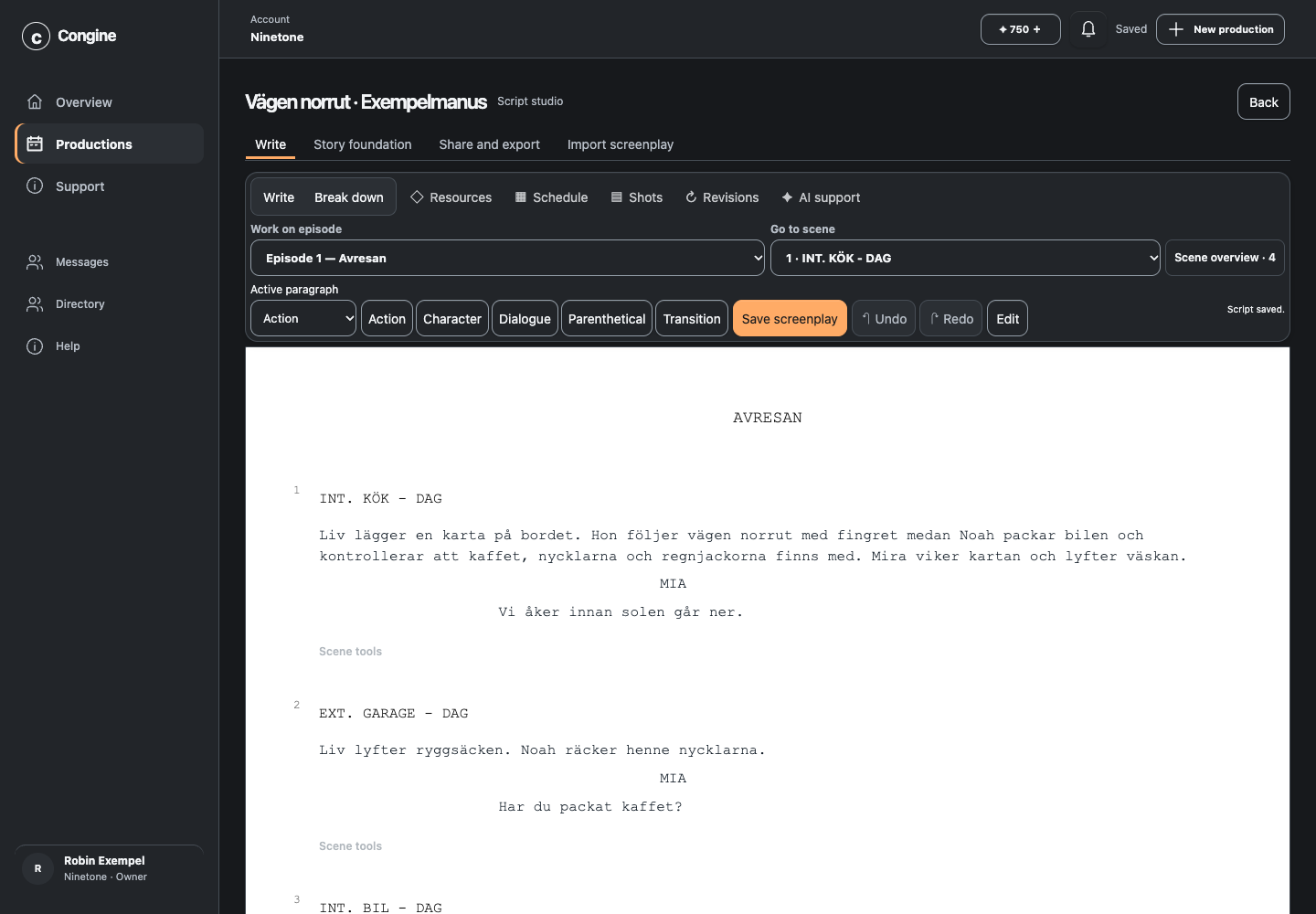
Task: Set paragraph to Dialogue
Action: point(525,318)
